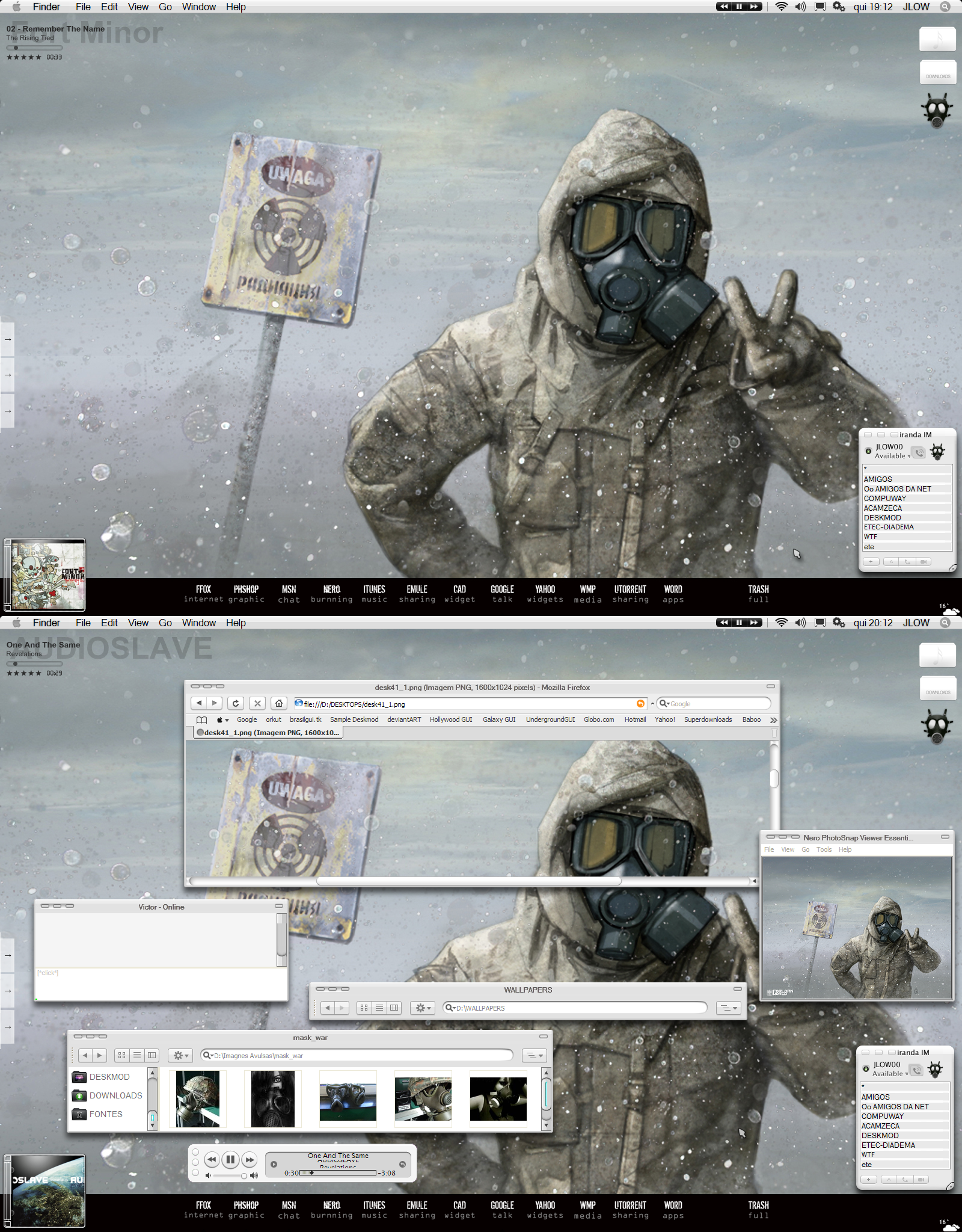This screenshot has height=1232, width=962.
Task: Click Wi-Fi icon in menu bar showing qui 19:12
Action: tap(781, 7)
